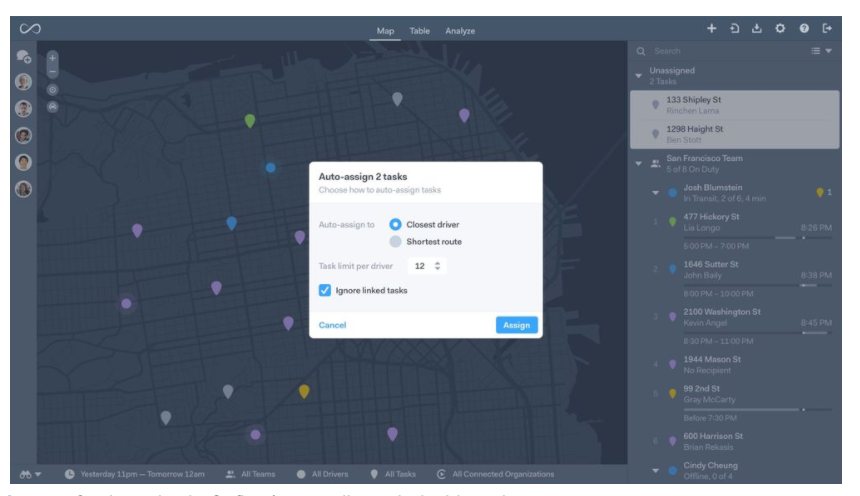
Task: Click the Assign button
Action: click(517, 325)
